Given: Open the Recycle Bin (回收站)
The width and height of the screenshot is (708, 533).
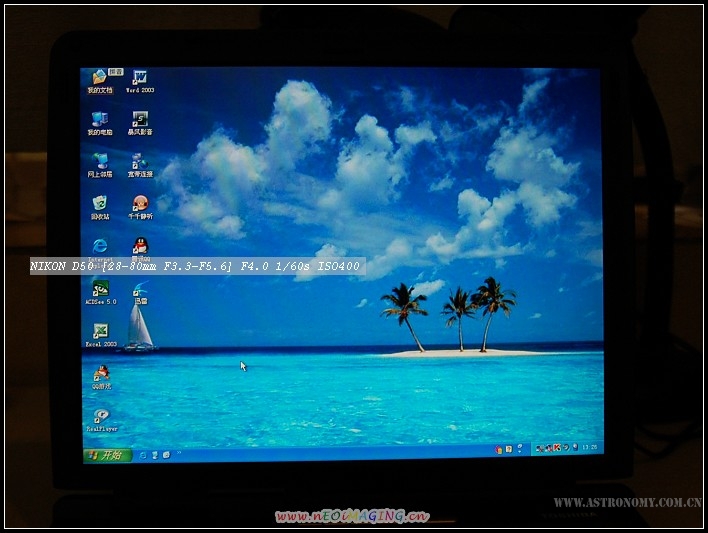Looking at the screenshot, I should pos(100,204).
